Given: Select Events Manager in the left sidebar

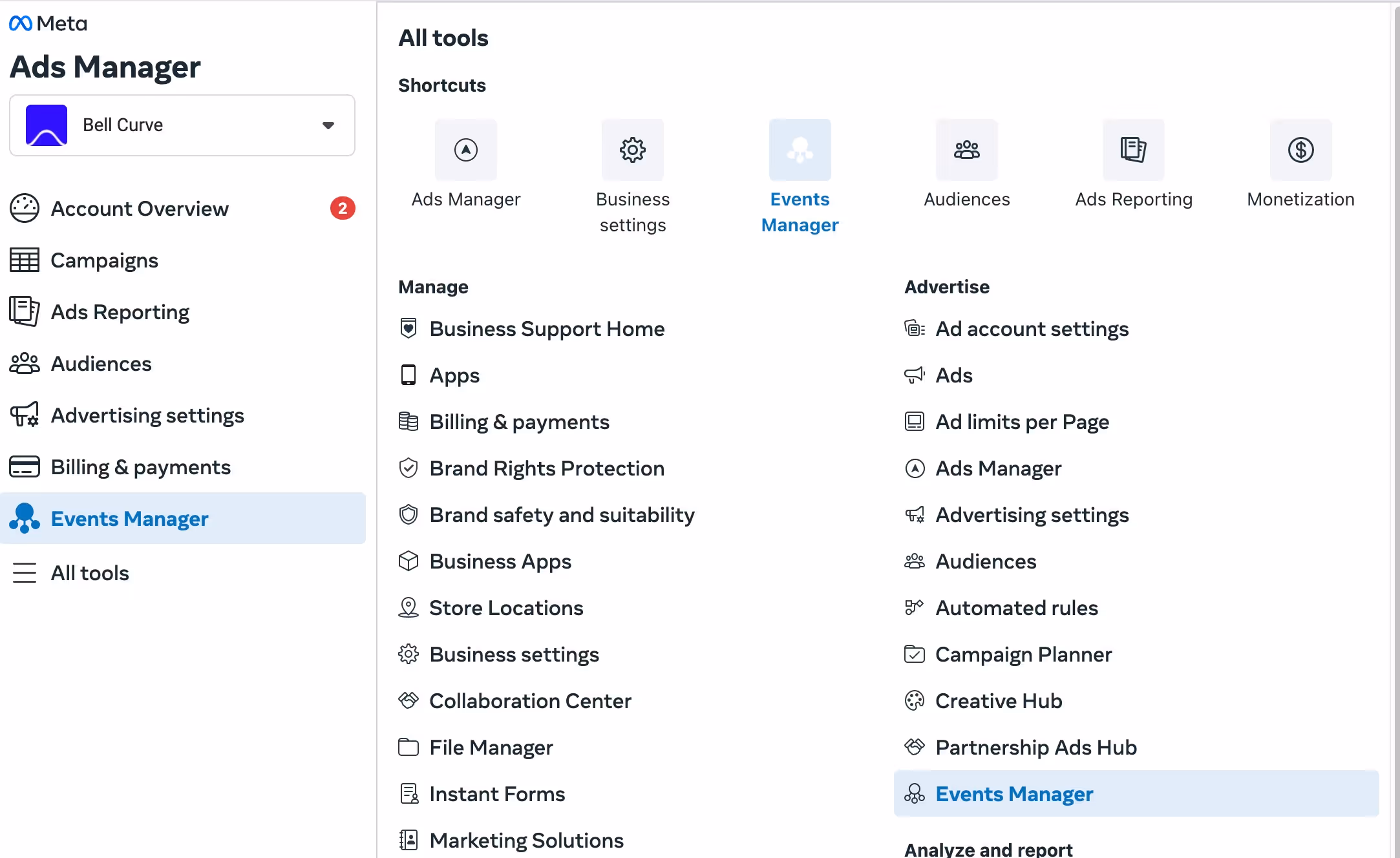Looking at the screenshot, I should point(182,519).
